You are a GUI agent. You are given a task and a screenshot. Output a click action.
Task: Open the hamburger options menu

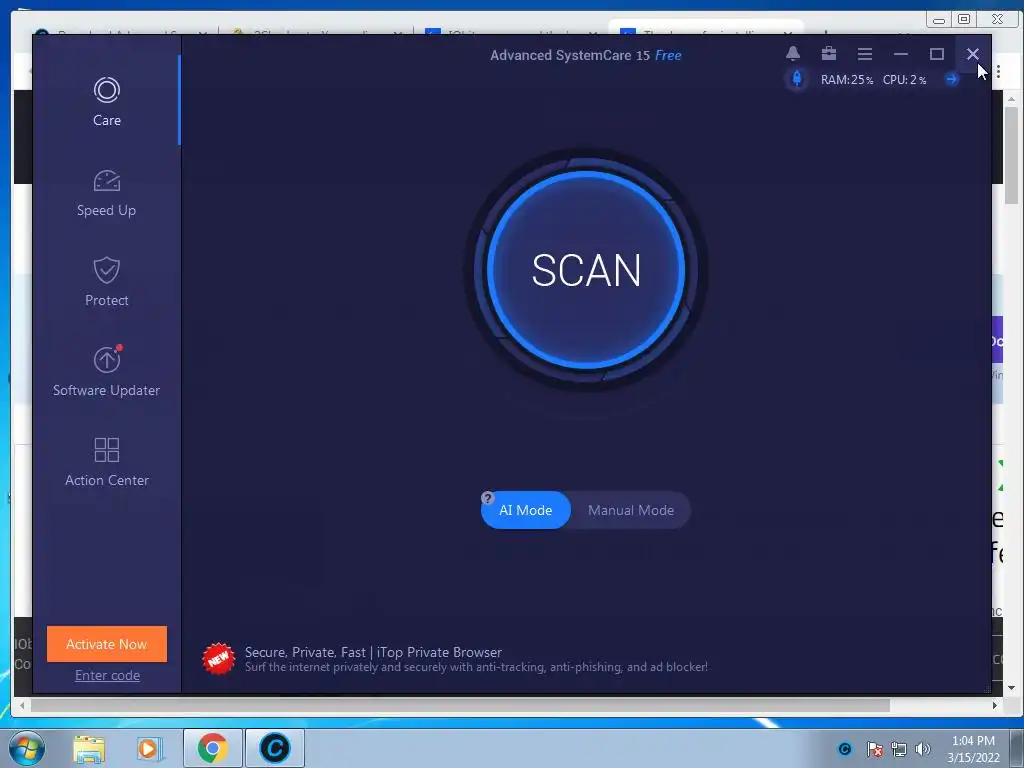tap(865, 54)
